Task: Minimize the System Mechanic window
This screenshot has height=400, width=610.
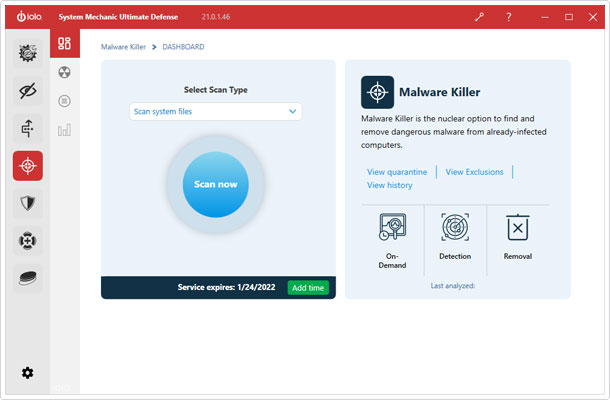Action: 545,17
